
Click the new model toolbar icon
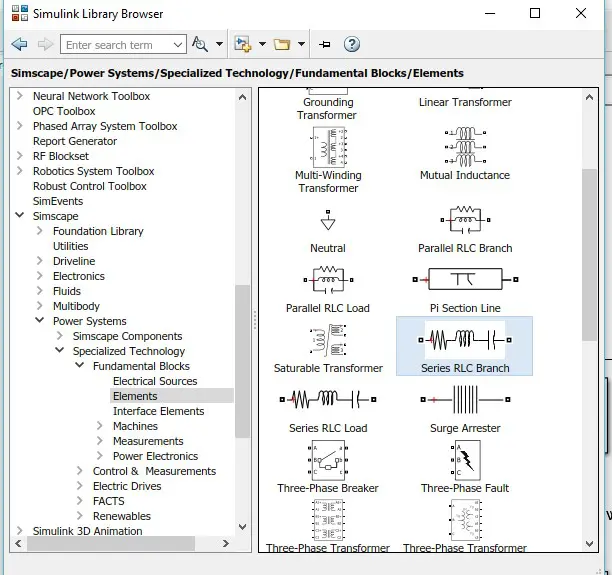tap(242, 45)
